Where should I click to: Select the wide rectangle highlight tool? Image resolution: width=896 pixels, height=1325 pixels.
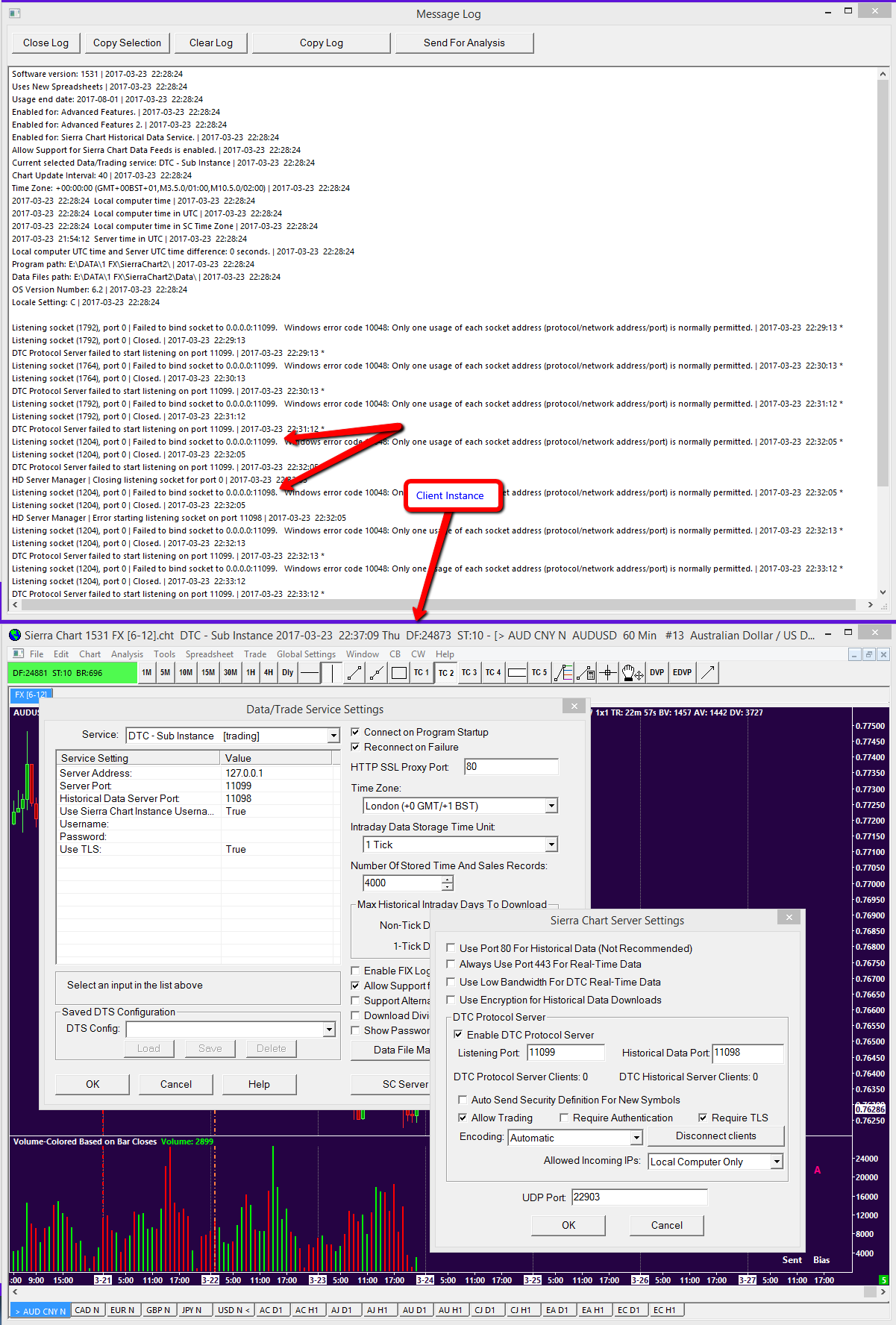[x=517, y=672]
